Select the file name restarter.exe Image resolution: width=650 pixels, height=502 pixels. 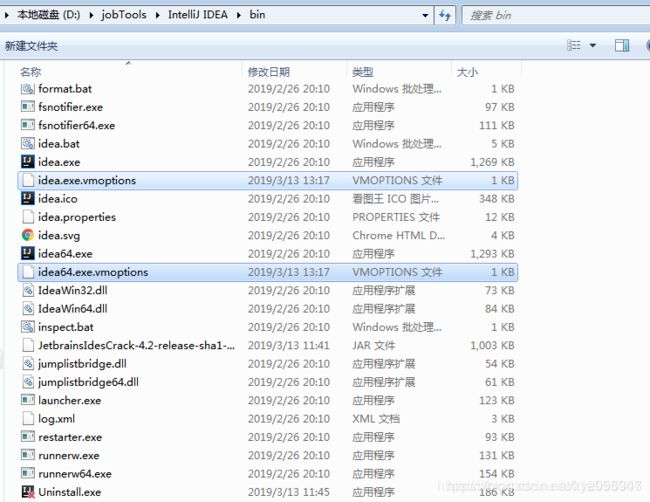pyautogui.click(x=70, y=437)
